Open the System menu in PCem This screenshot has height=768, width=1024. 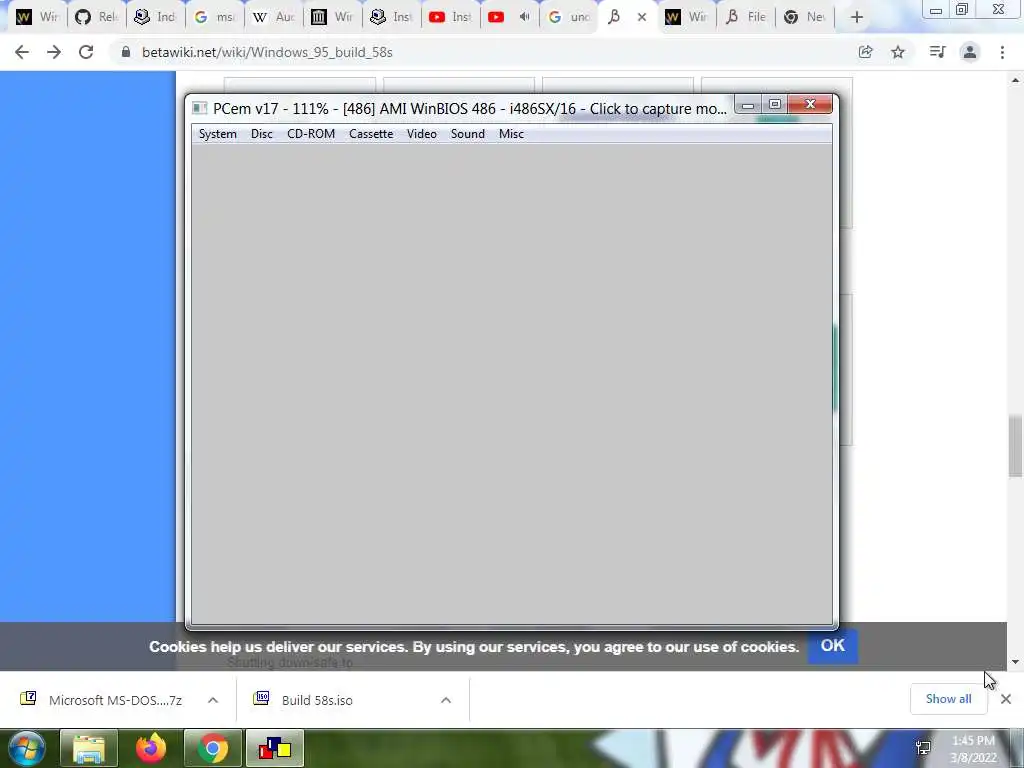click(x=217, y=134)
